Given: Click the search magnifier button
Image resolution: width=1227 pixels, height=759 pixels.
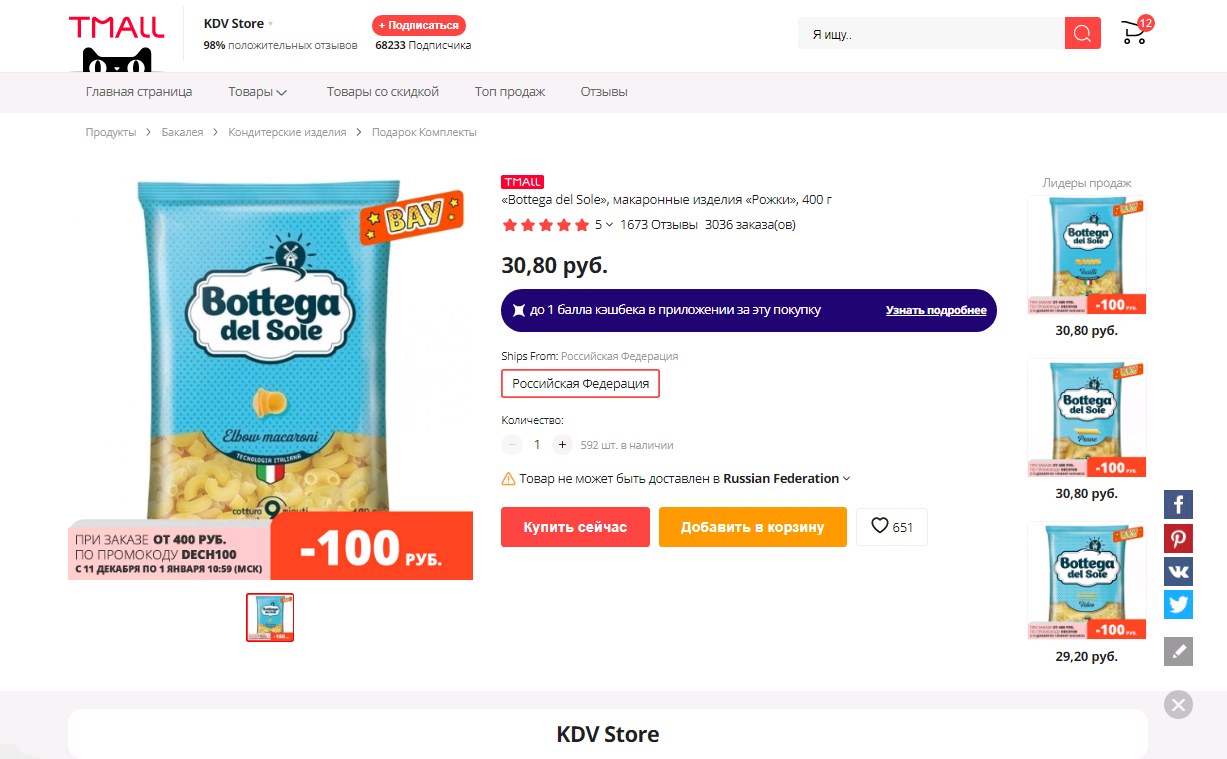Looking at the screenshot, I should coord(1082,33).
